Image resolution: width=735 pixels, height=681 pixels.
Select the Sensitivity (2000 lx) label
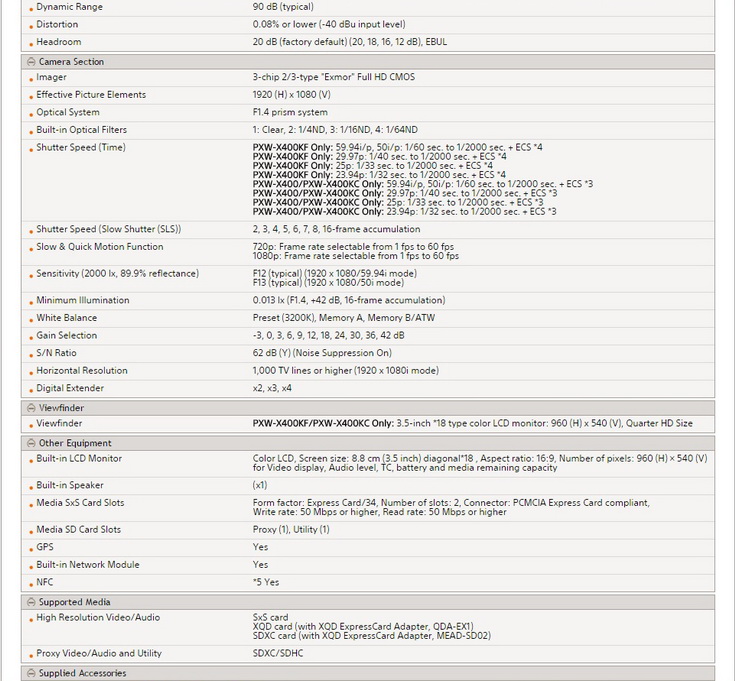[118, 274]
